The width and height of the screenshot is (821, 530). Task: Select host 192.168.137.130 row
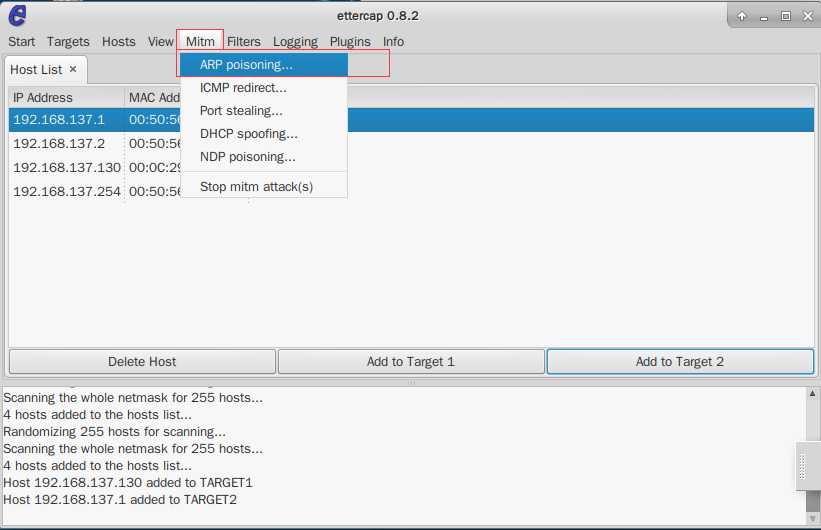pos(411,167)
